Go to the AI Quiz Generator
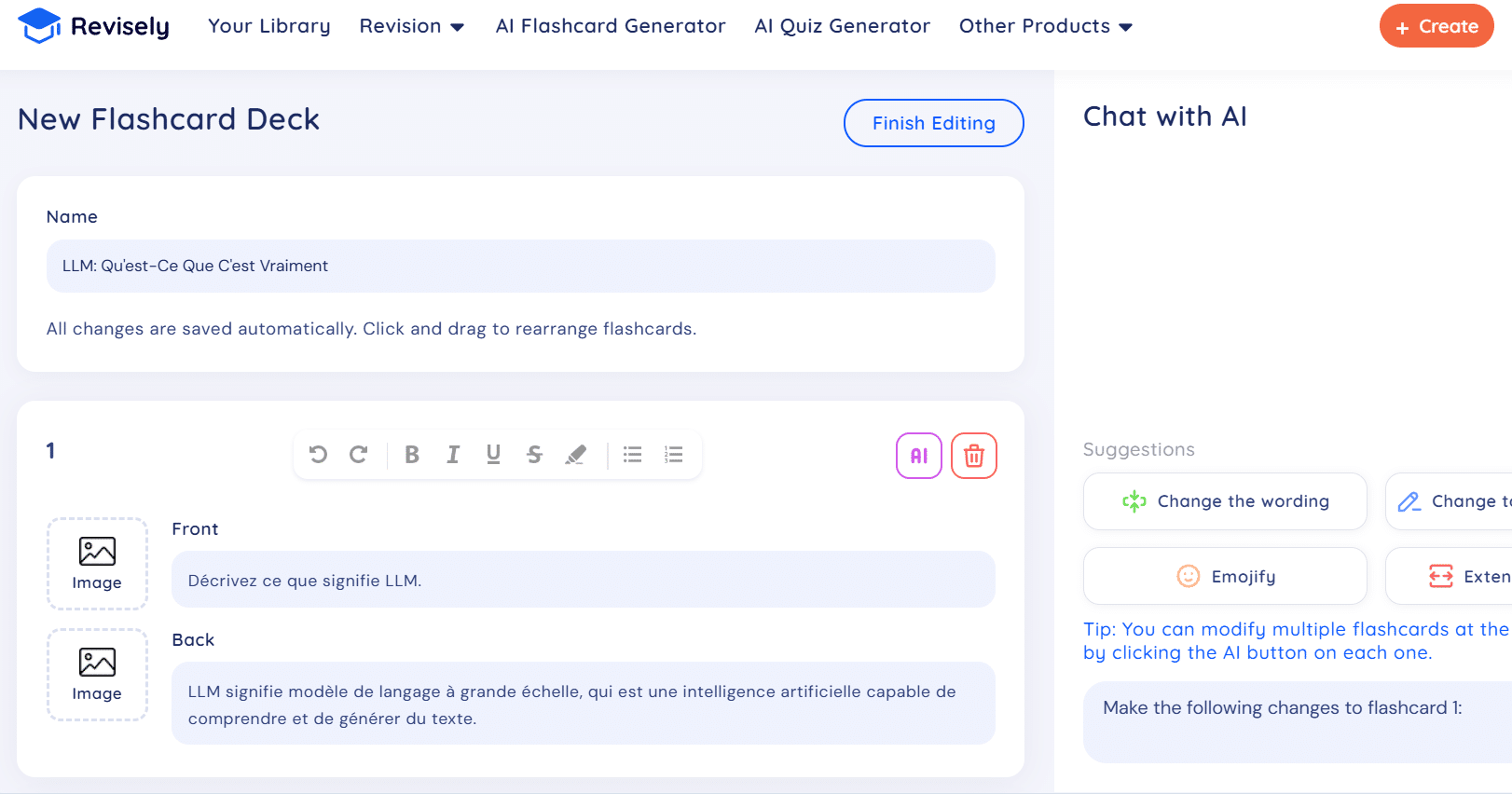 tap(842, 26)
